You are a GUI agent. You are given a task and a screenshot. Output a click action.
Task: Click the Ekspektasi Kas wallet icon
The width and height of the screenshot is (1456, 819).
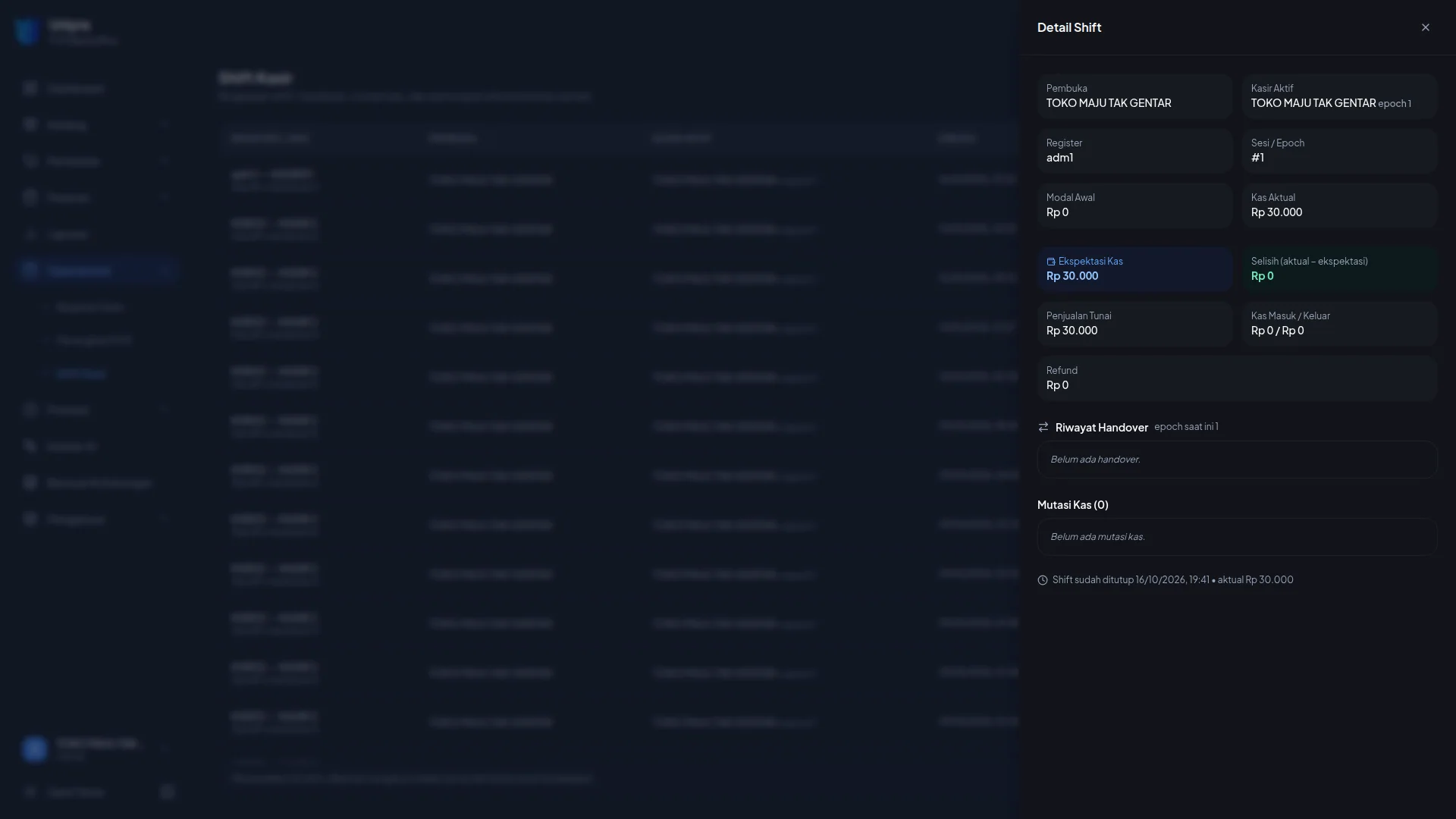1051,262
